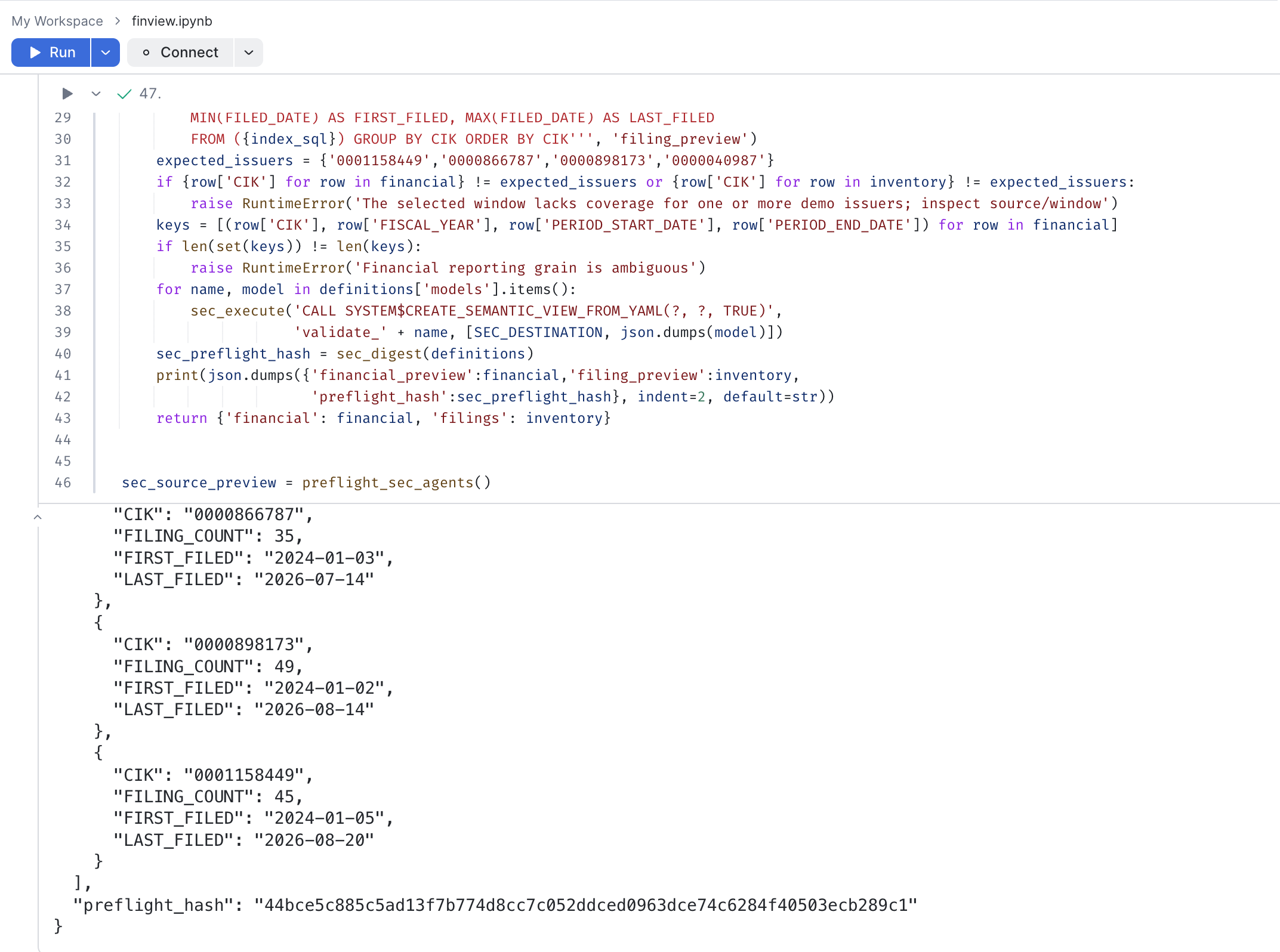The image size is (1280, 952).
Task: Open the Run options dropdown arrow
Action: pos(106,52)
